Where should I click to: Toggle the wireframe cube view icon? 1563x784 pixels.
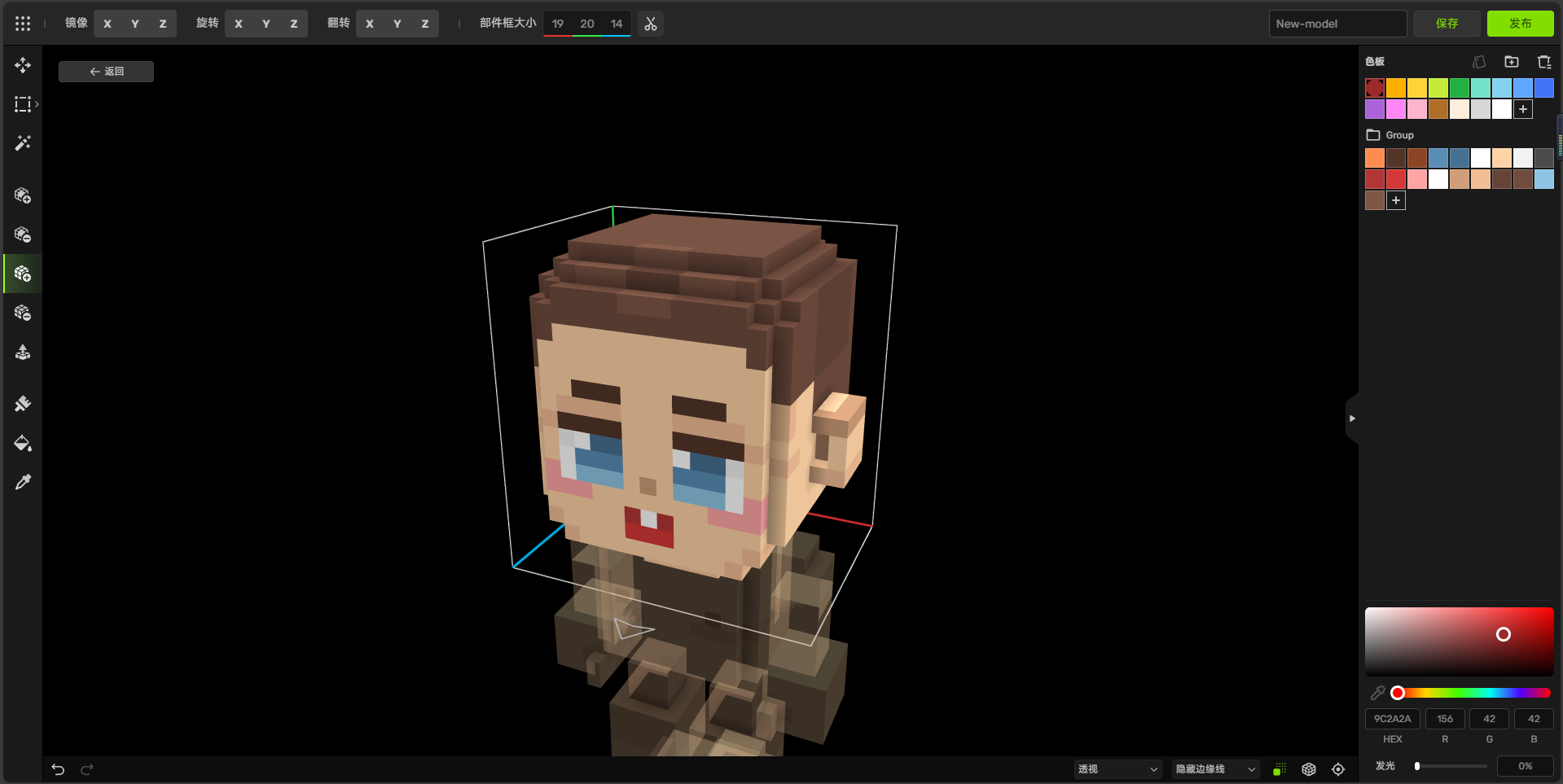click(x=1309, y=769)
